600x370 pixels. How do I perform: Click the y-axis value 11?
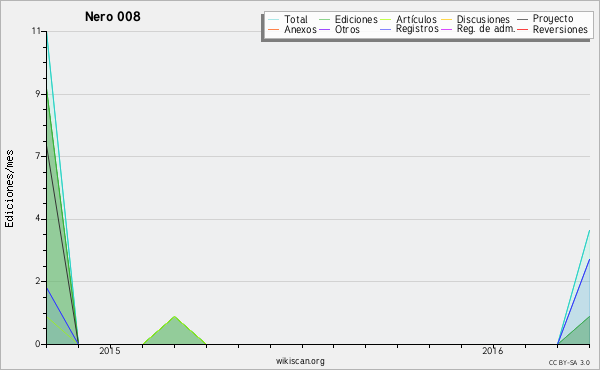click(36, 31)
